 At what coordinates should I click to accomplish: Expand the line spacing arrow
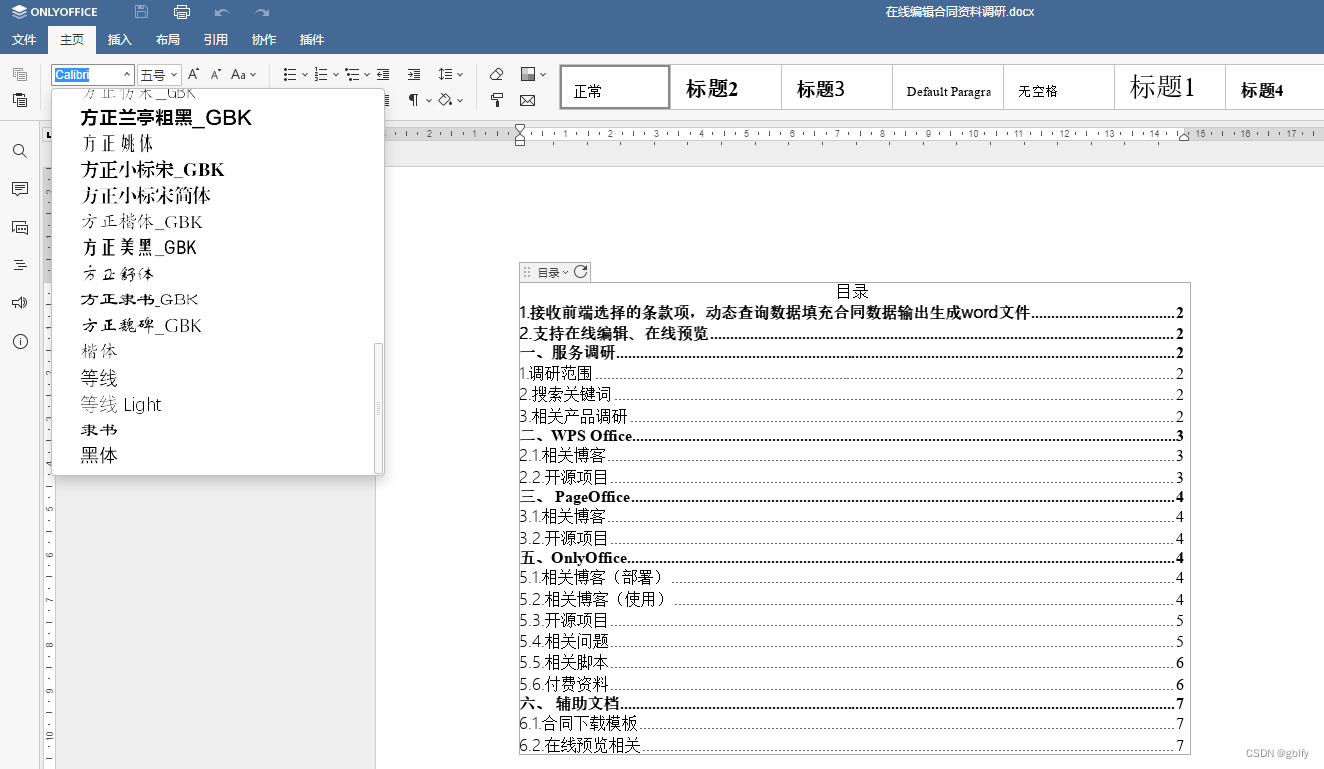point(460,74)
